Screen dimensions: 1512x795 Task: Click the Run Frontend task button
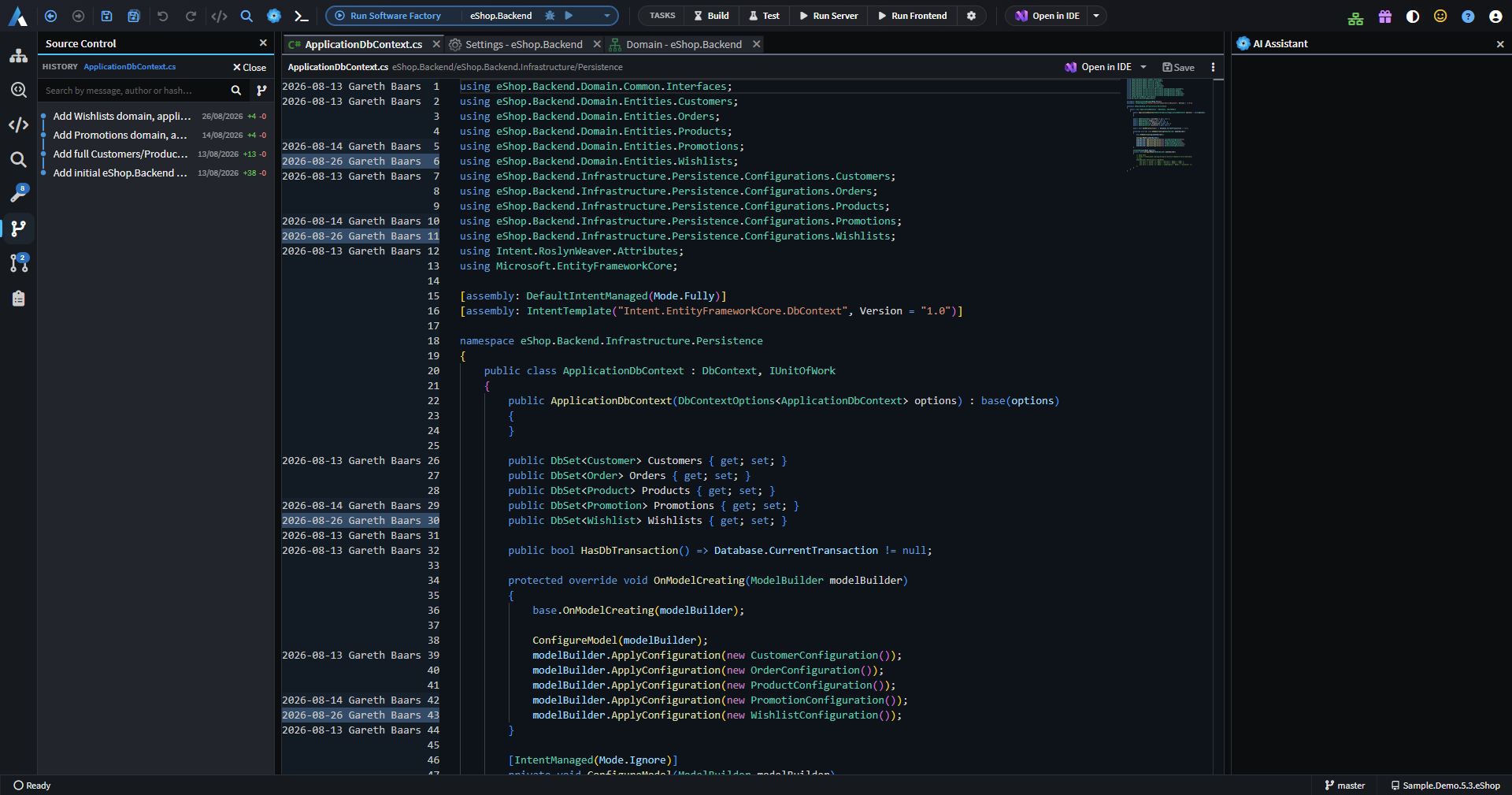coord(912,16)
